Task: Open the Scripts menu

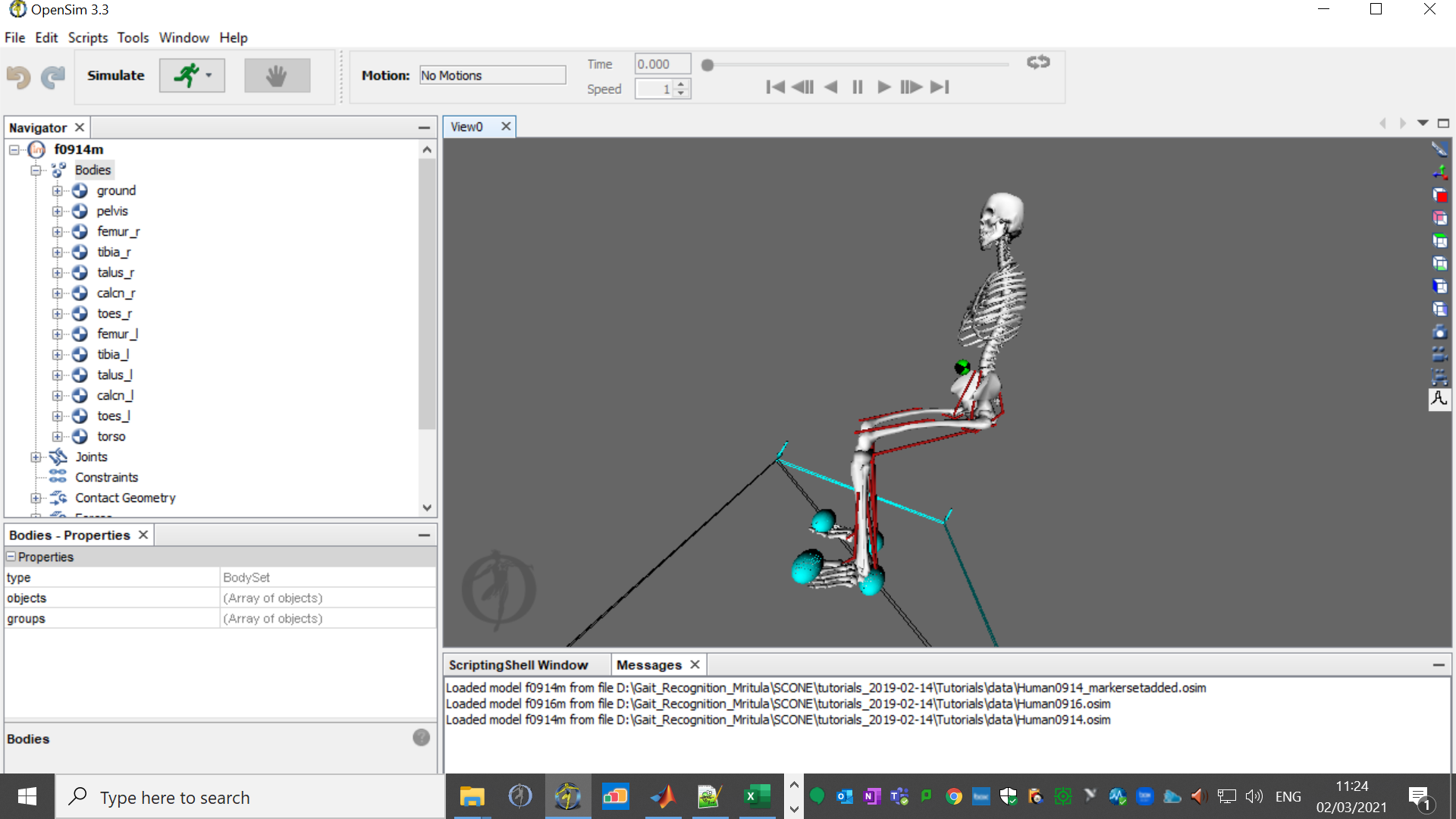Action: pyautogui.click(x=88, y=37)
